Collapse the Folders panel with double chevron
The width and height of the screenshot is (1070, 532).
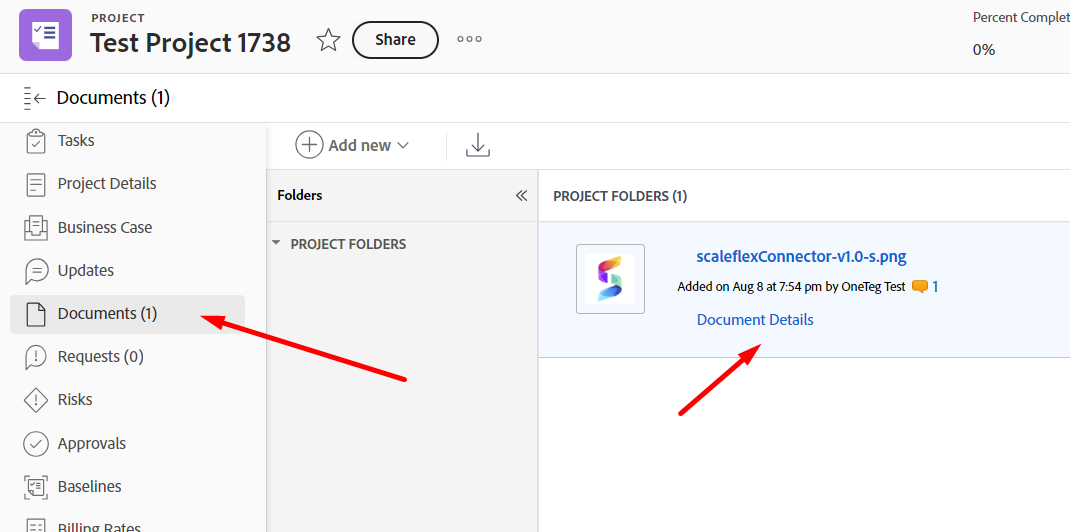point(521,196)
